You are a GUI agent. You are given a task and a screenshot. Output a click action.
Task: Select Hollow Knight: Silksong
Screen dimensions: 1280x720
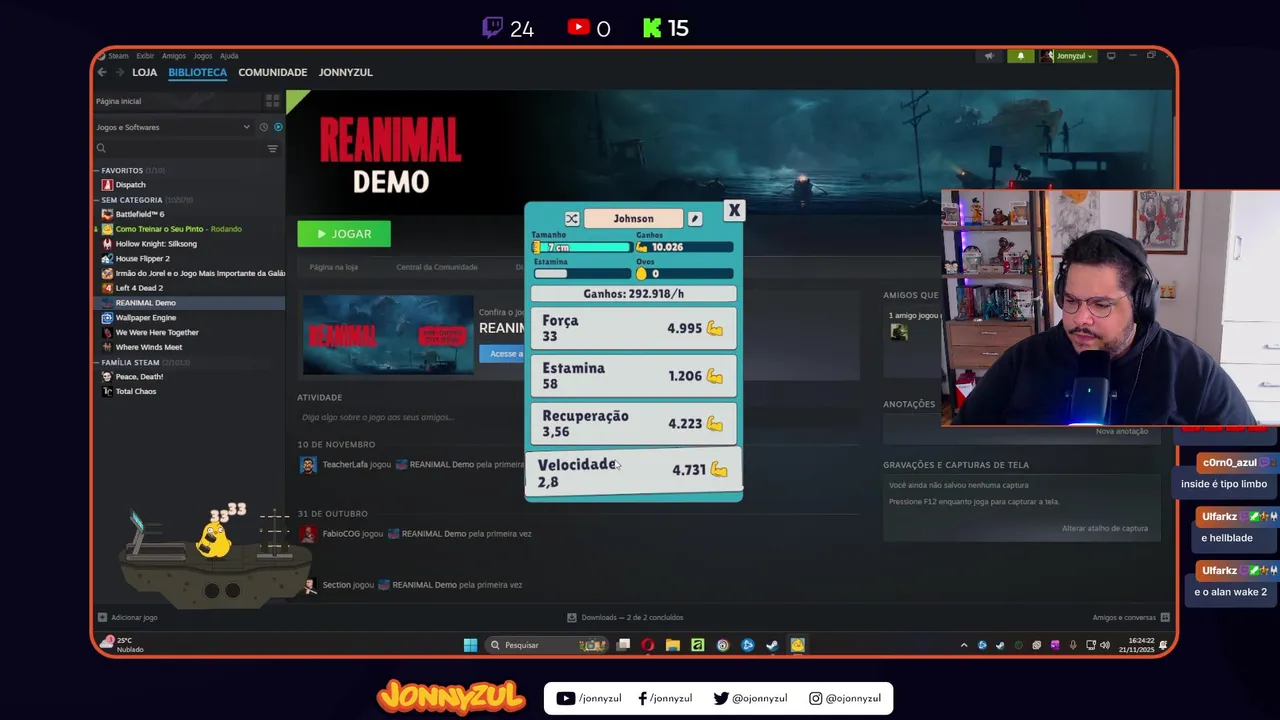pyautogui.click(x=156, y=244)
